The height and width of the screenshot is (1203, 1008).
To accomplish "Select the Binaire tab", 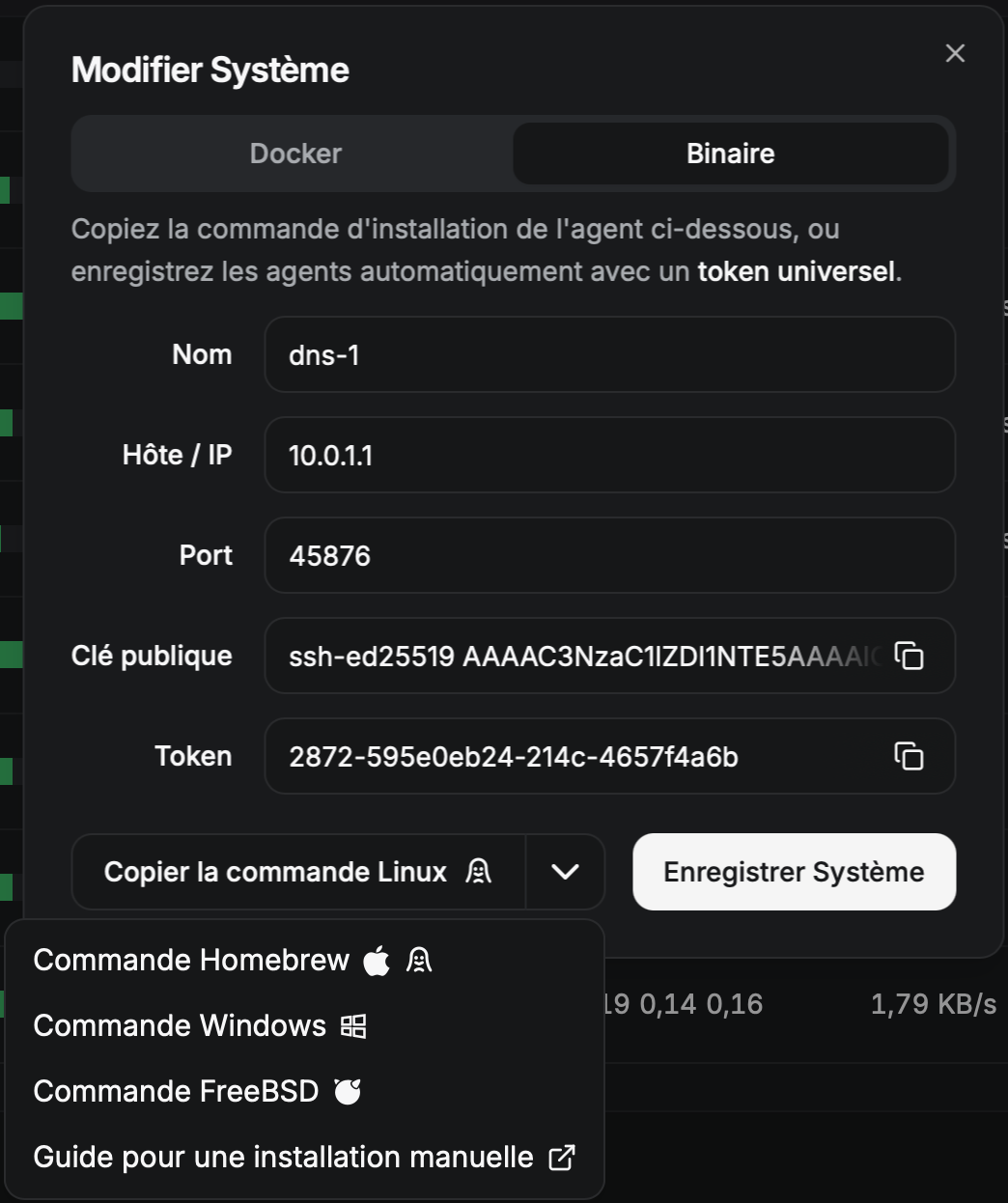I will click(x=730, y=154).
